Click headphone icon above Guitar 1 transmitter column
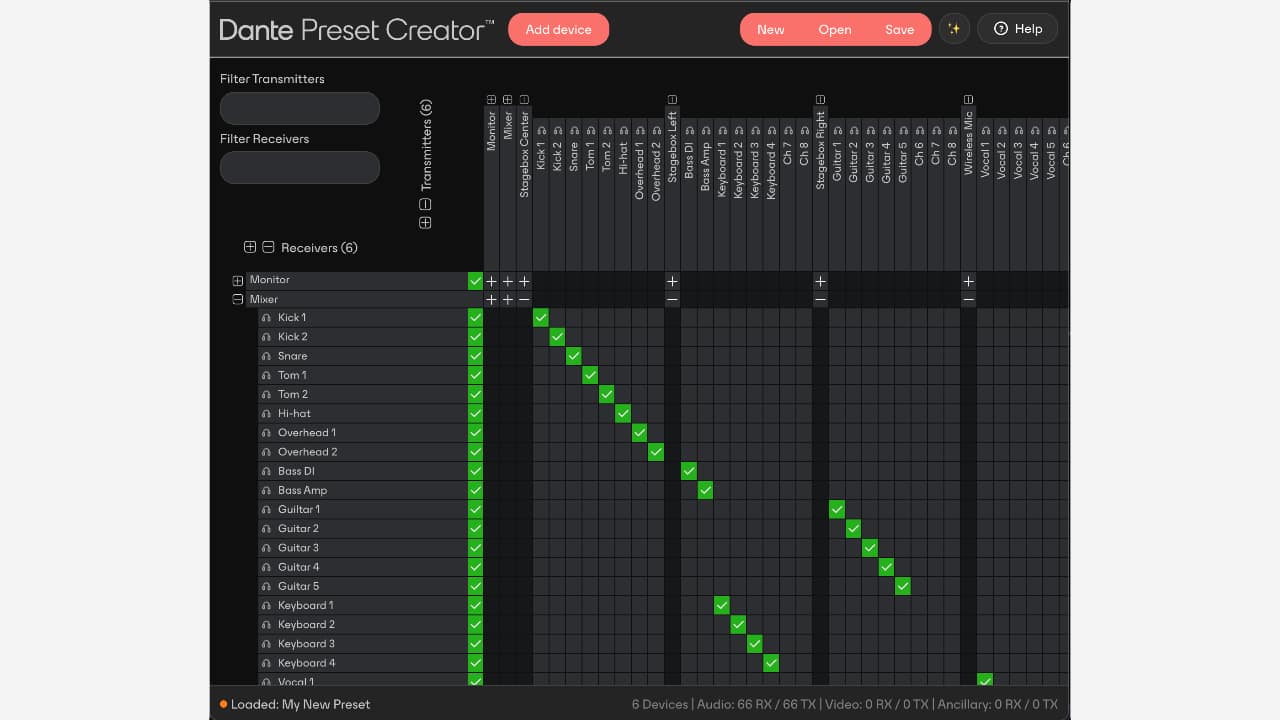This screenshot has width=1280, height=720. tap(837, 131)
